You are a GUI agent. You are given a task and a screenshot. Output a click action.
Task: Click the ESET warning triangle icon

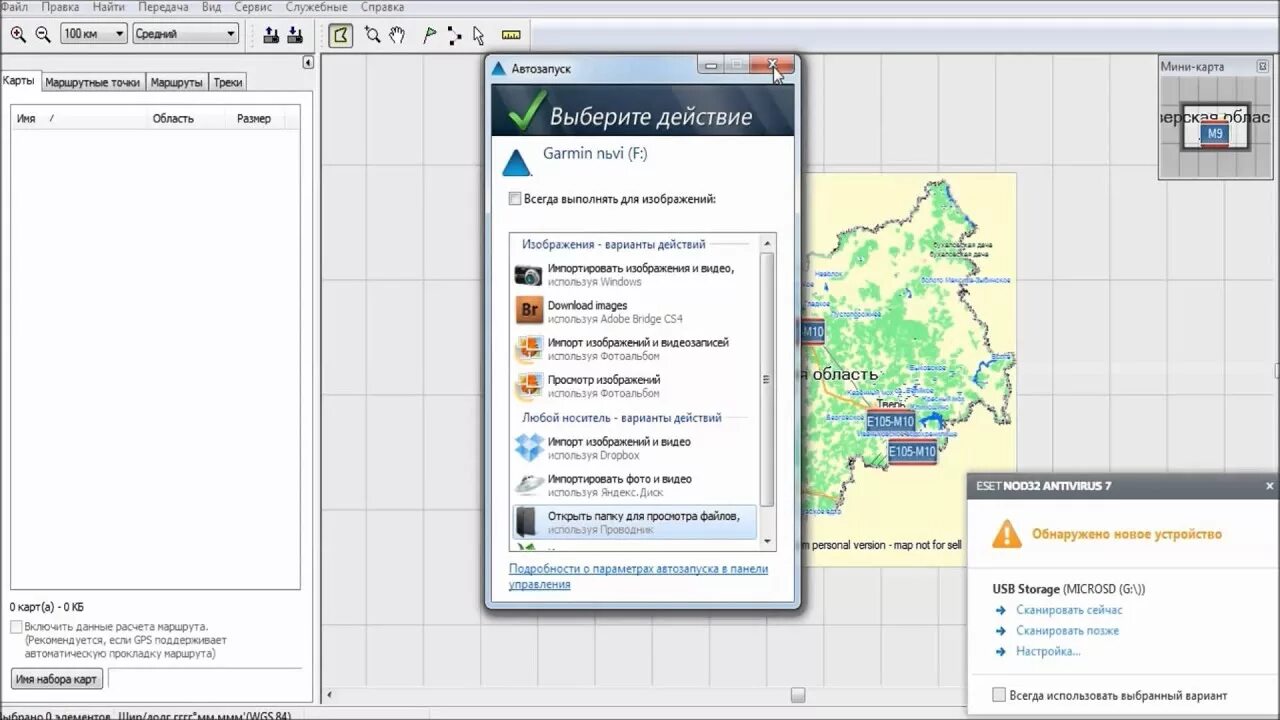click(1007, 534)
